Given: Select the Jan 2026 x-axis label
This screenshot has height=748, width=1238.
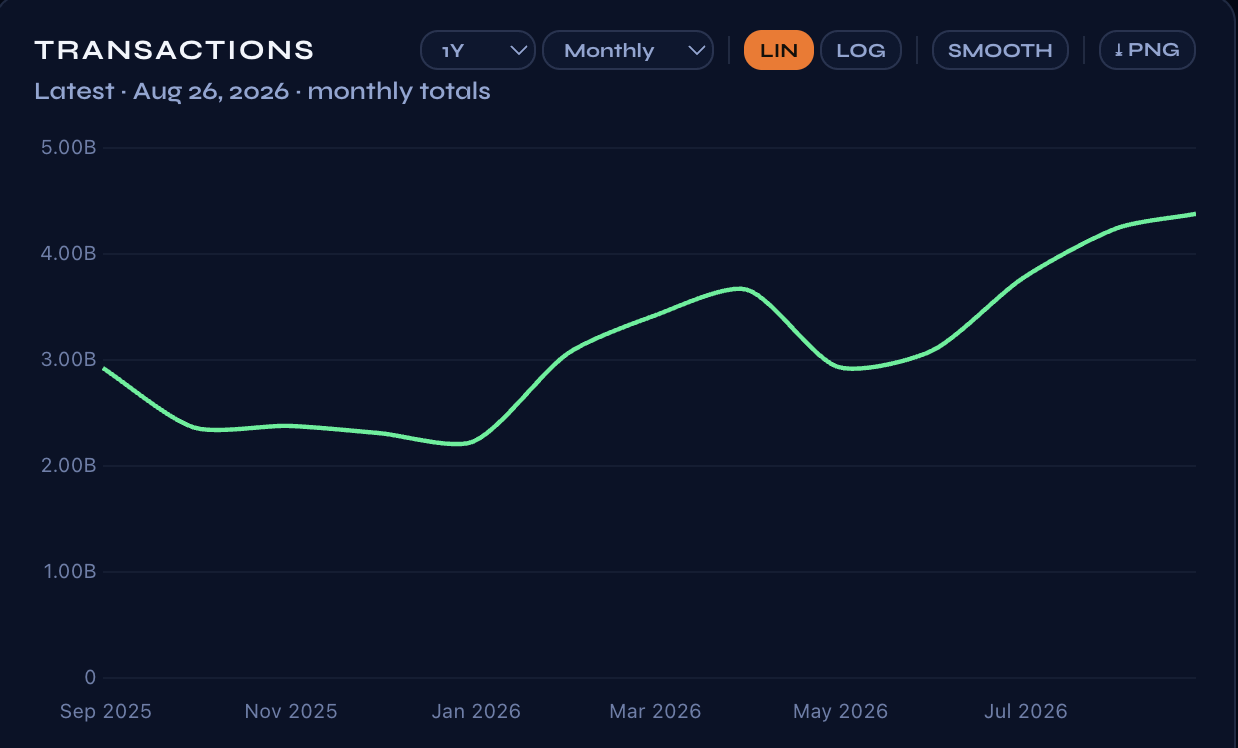Looking at the screenshot, I should tap(476, 711).
